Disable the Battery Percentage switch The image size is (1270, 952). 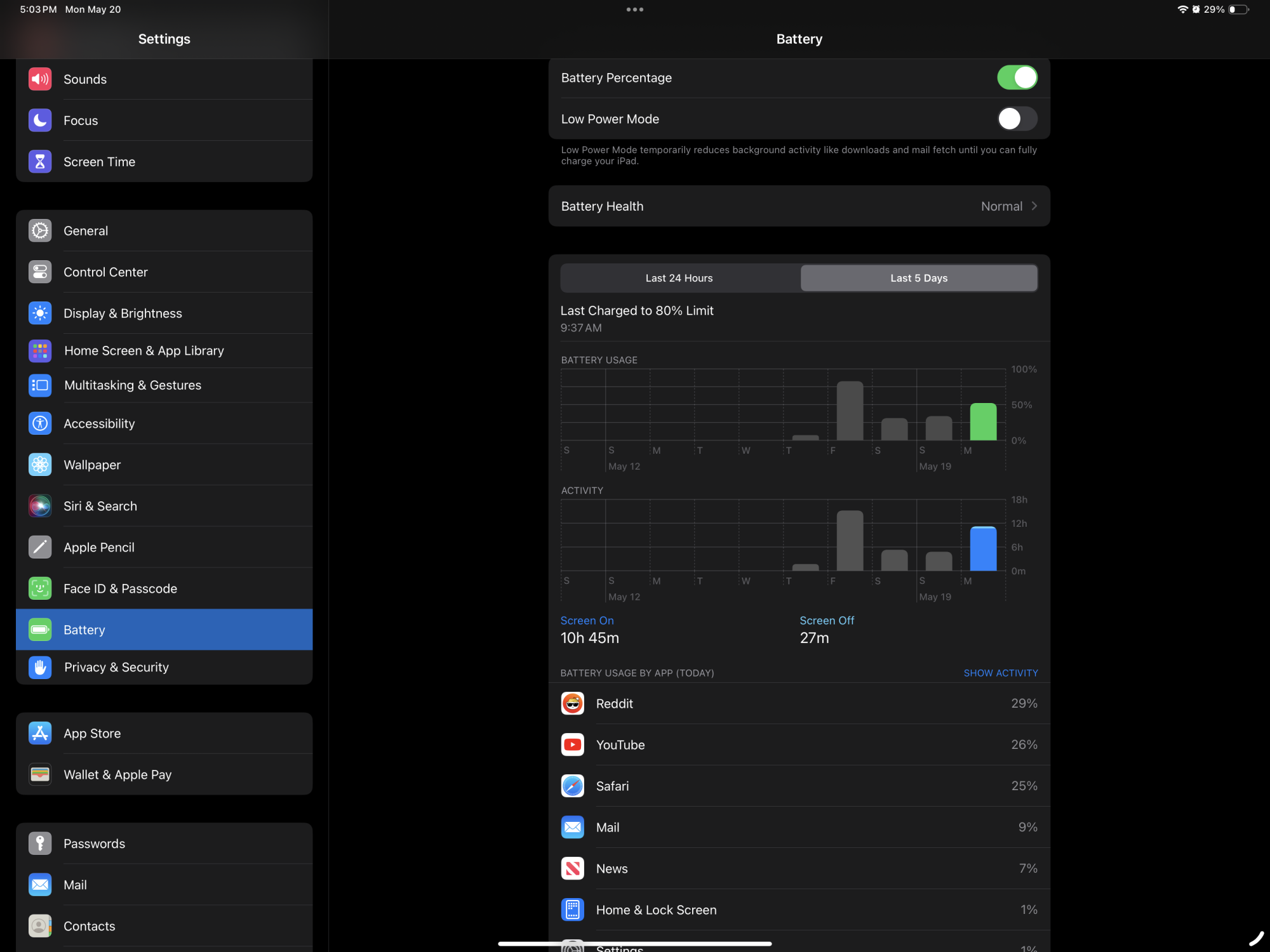coord(1016,77)
